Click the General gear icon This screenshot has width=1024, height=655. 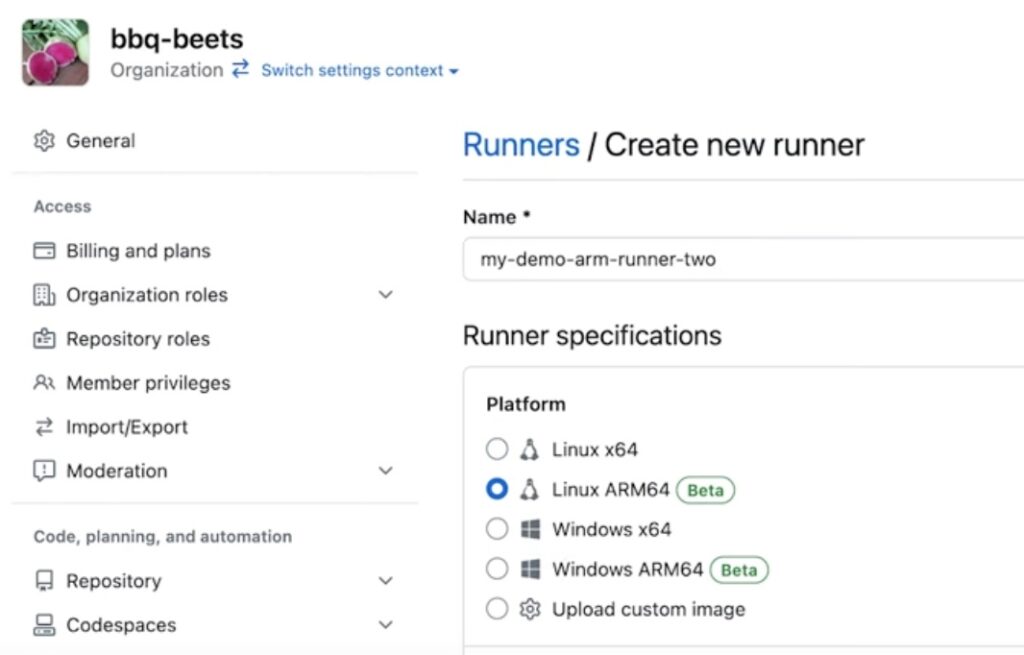click(x=44, y=140)
